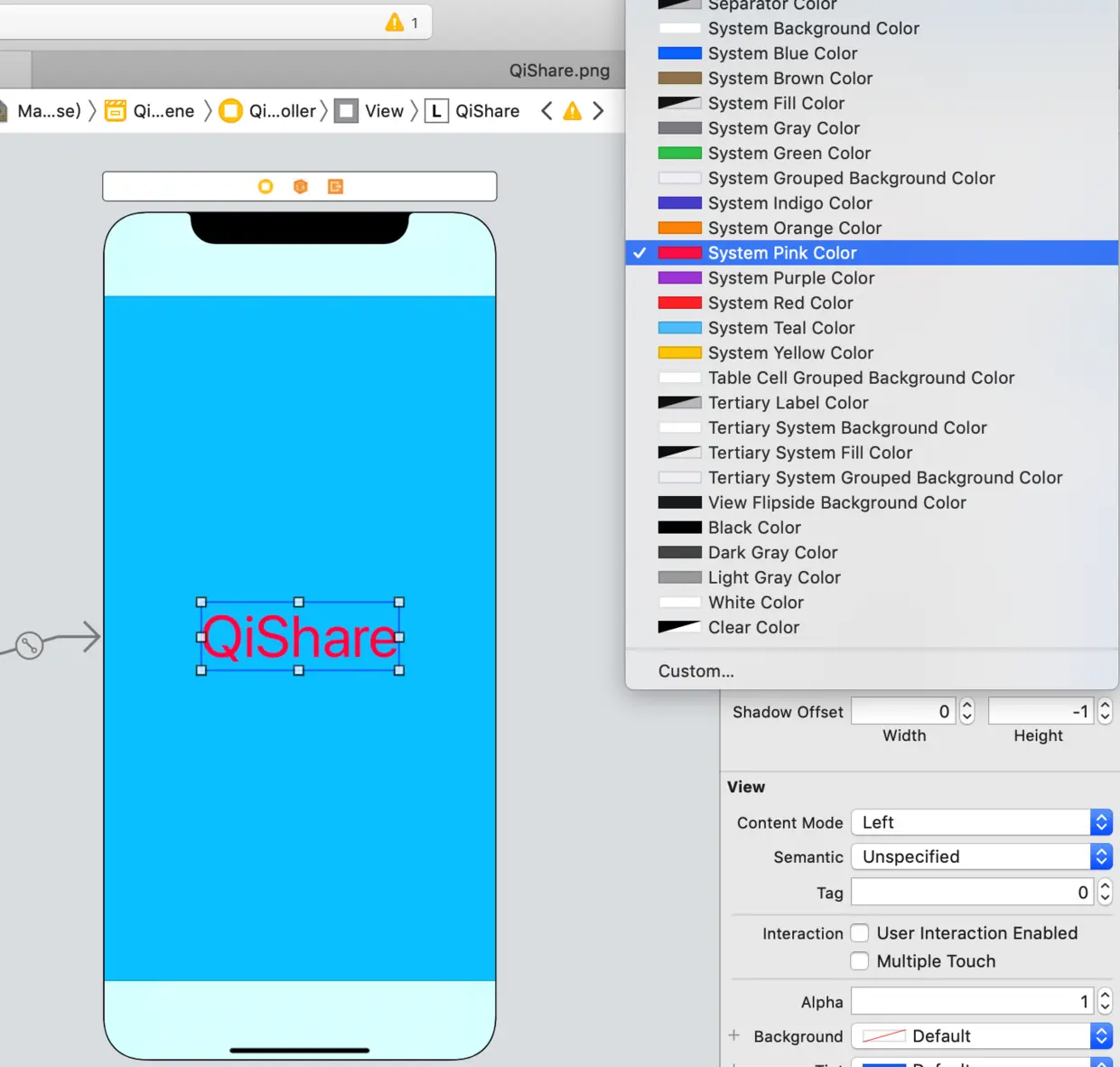Screen dimensions: 1120x1067
Task: Choose Tertiary System Fill Color
Action: pyautogui.click(x=873, y=453)
